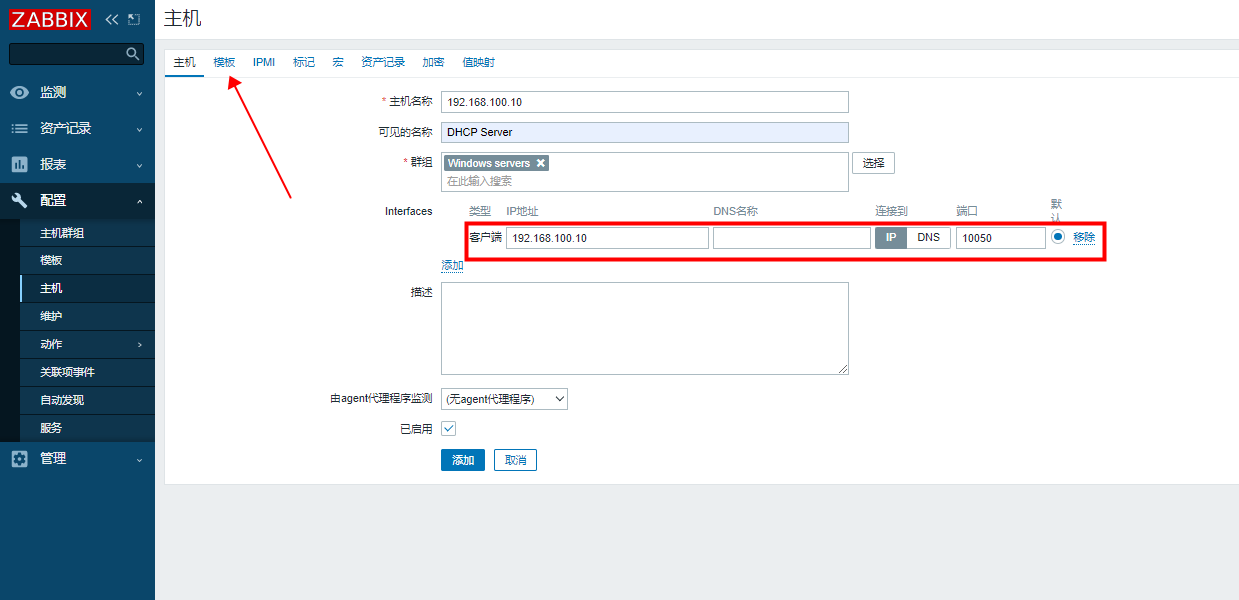Click the 端口 field showing 10050
This screenshot has width=1239, height=600.
(x=1001, y=238)
